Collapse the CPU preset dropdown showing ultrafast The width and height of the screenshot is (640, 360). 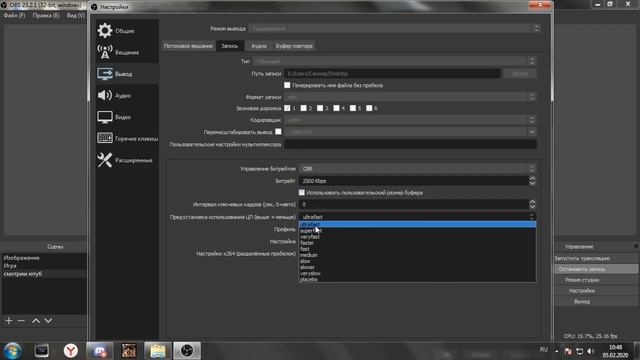[417, 217]
